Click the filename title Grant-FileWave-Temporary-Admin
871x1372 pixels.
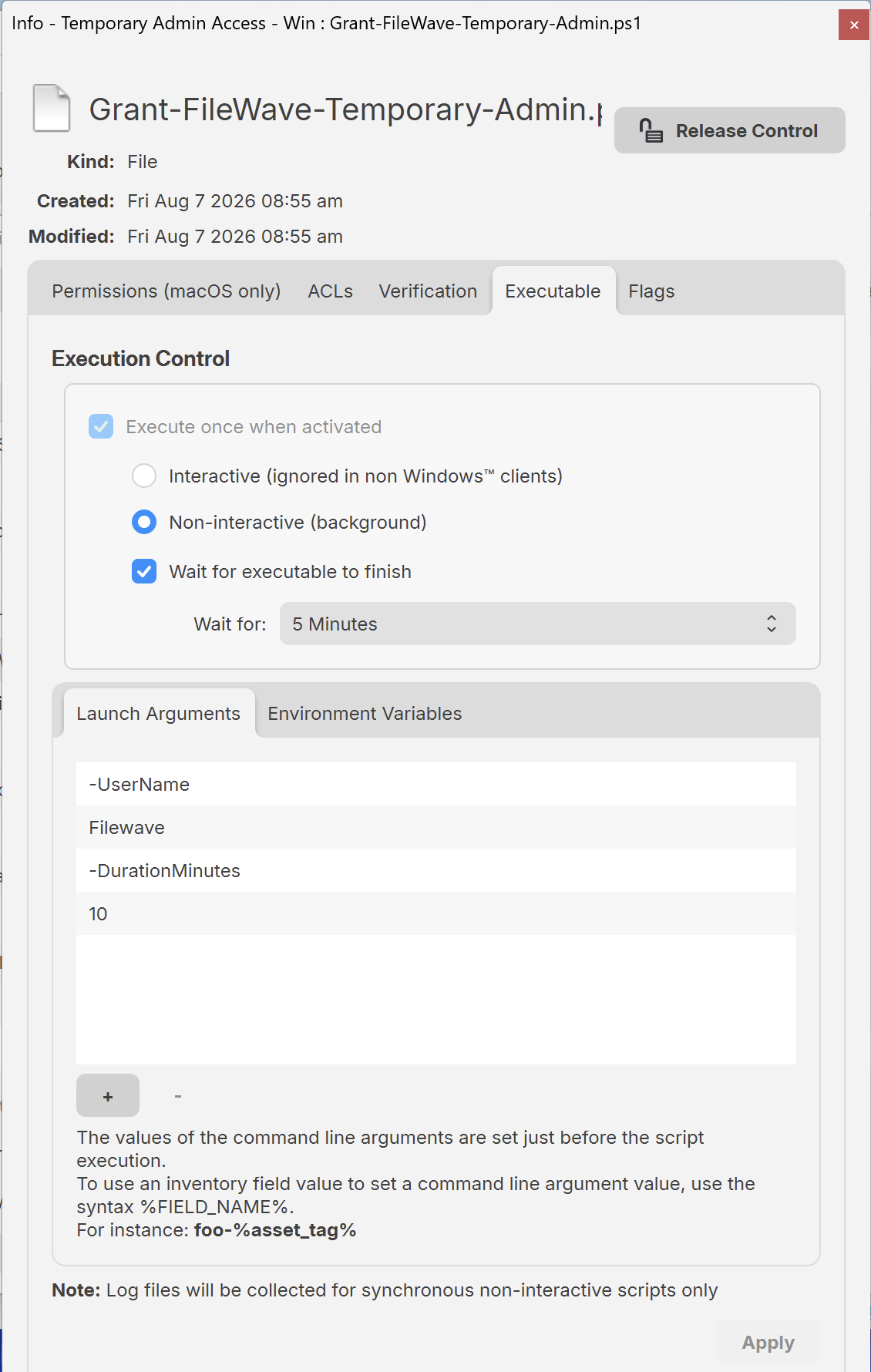[345, 109]
